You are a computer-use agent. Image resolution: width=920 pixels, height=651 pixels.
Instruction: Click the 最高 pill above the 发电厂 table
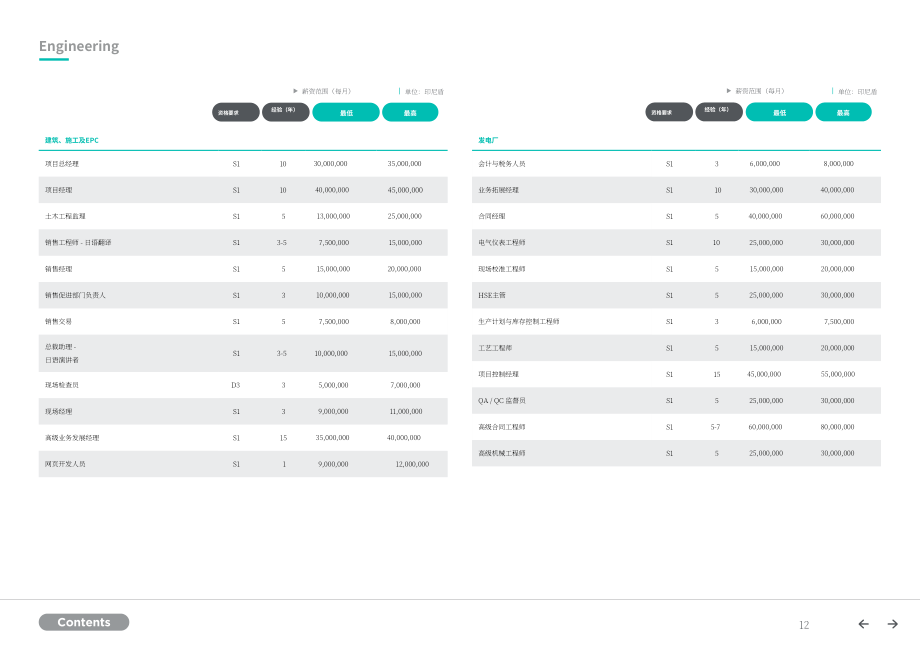pyautogui.click(x=843, y=112)
